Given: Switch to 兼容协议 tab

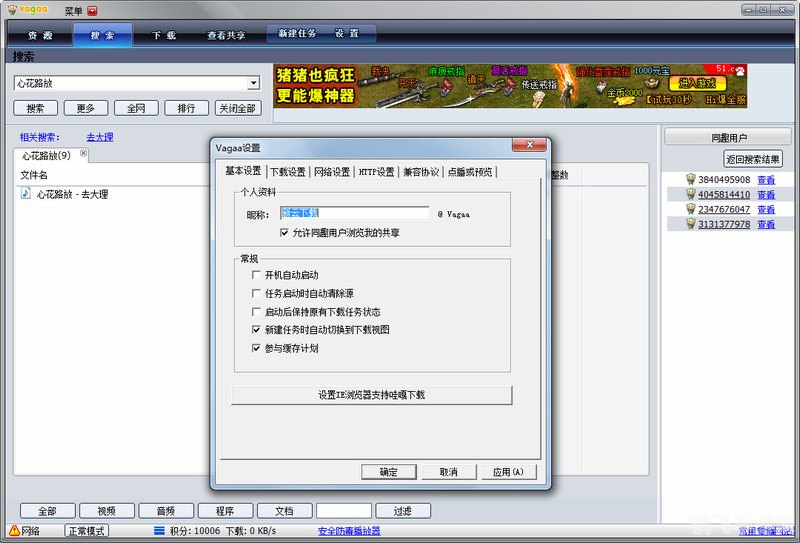Looking at the screenshot, I should [421, 172].
